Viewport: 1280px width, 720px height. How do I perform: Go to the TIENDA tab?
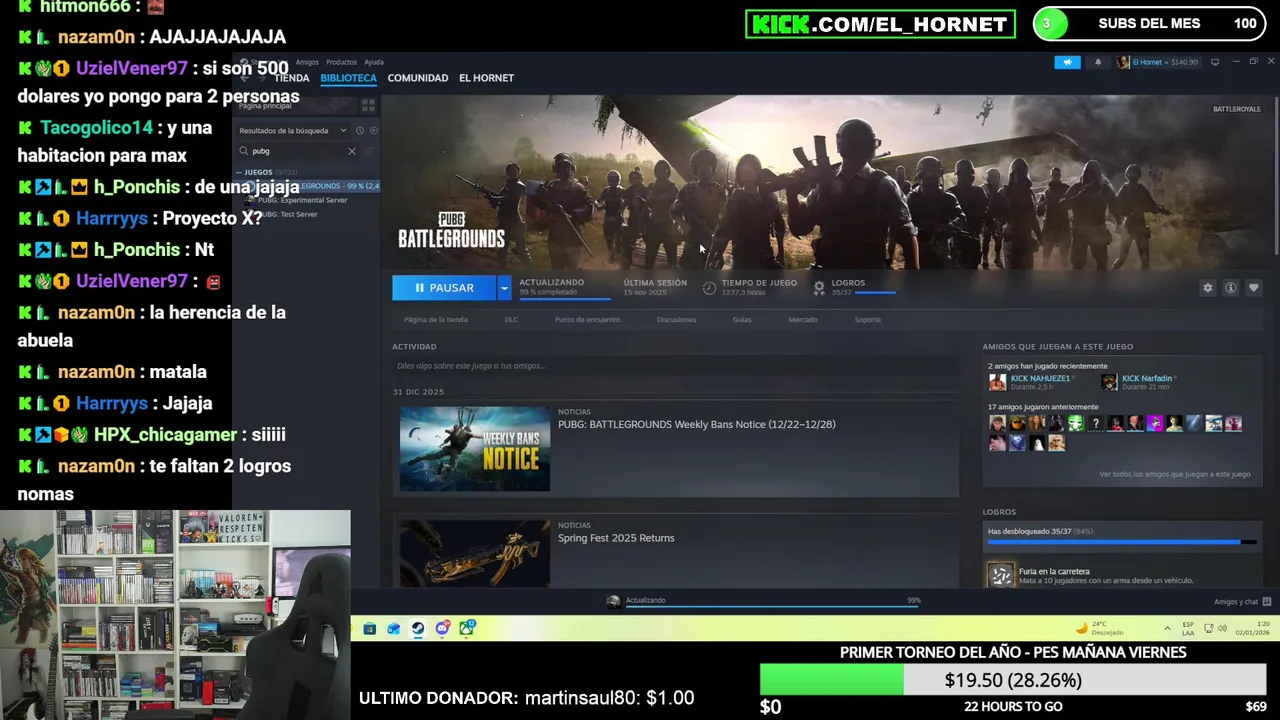[x=292, y=78]
